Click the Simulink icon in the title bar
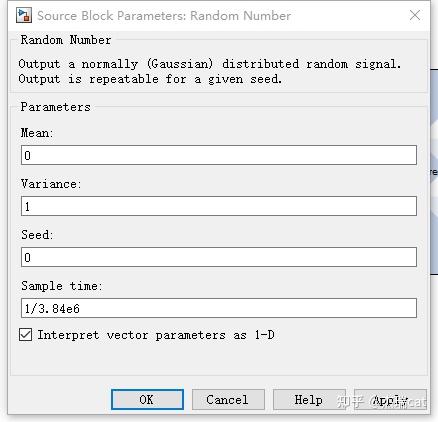The width and height of the screenshot is (438, 422). 24,15
